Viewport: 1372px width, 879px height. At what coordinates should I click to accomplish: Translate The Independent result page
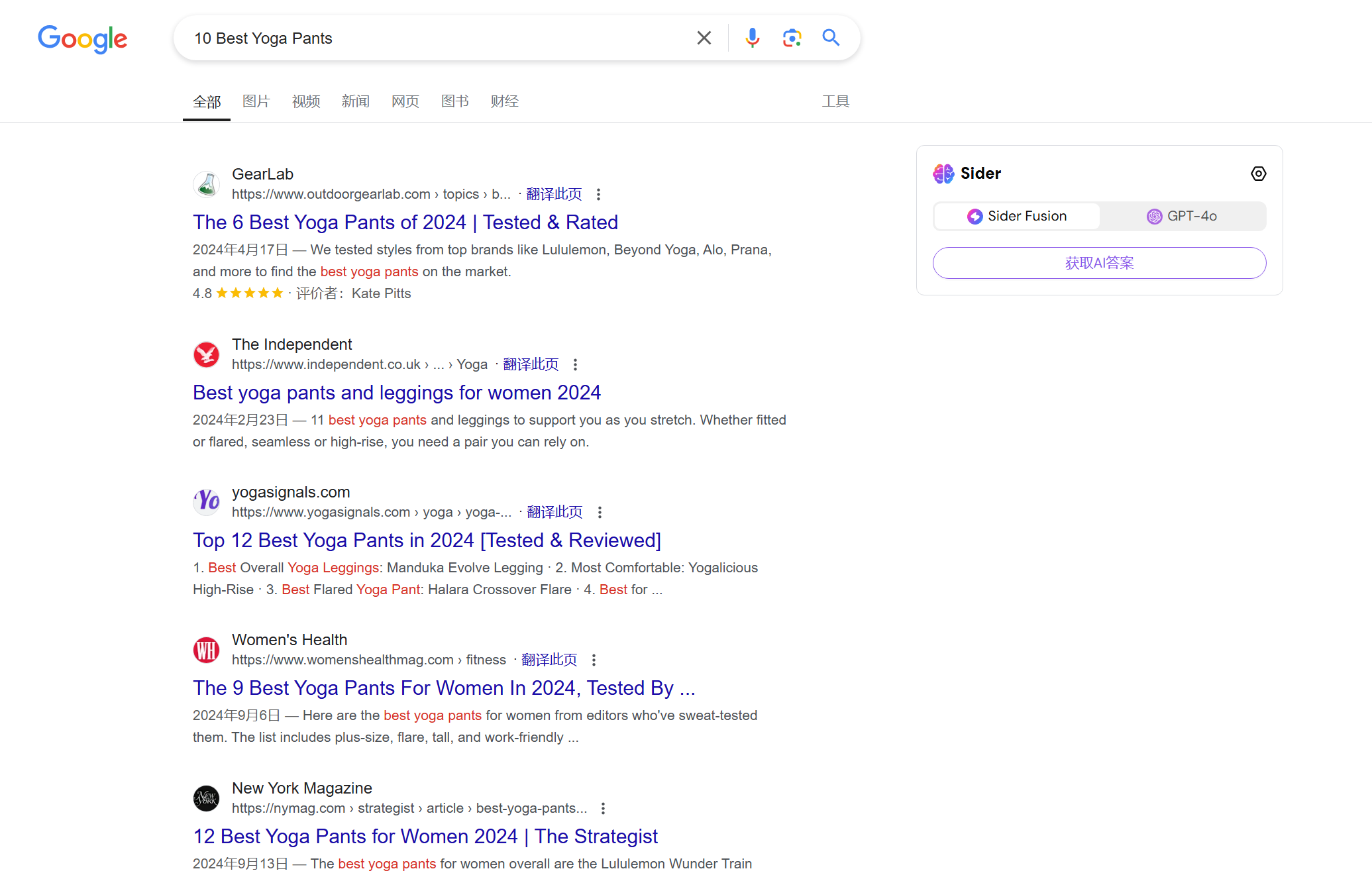click(x=531, y=364)
